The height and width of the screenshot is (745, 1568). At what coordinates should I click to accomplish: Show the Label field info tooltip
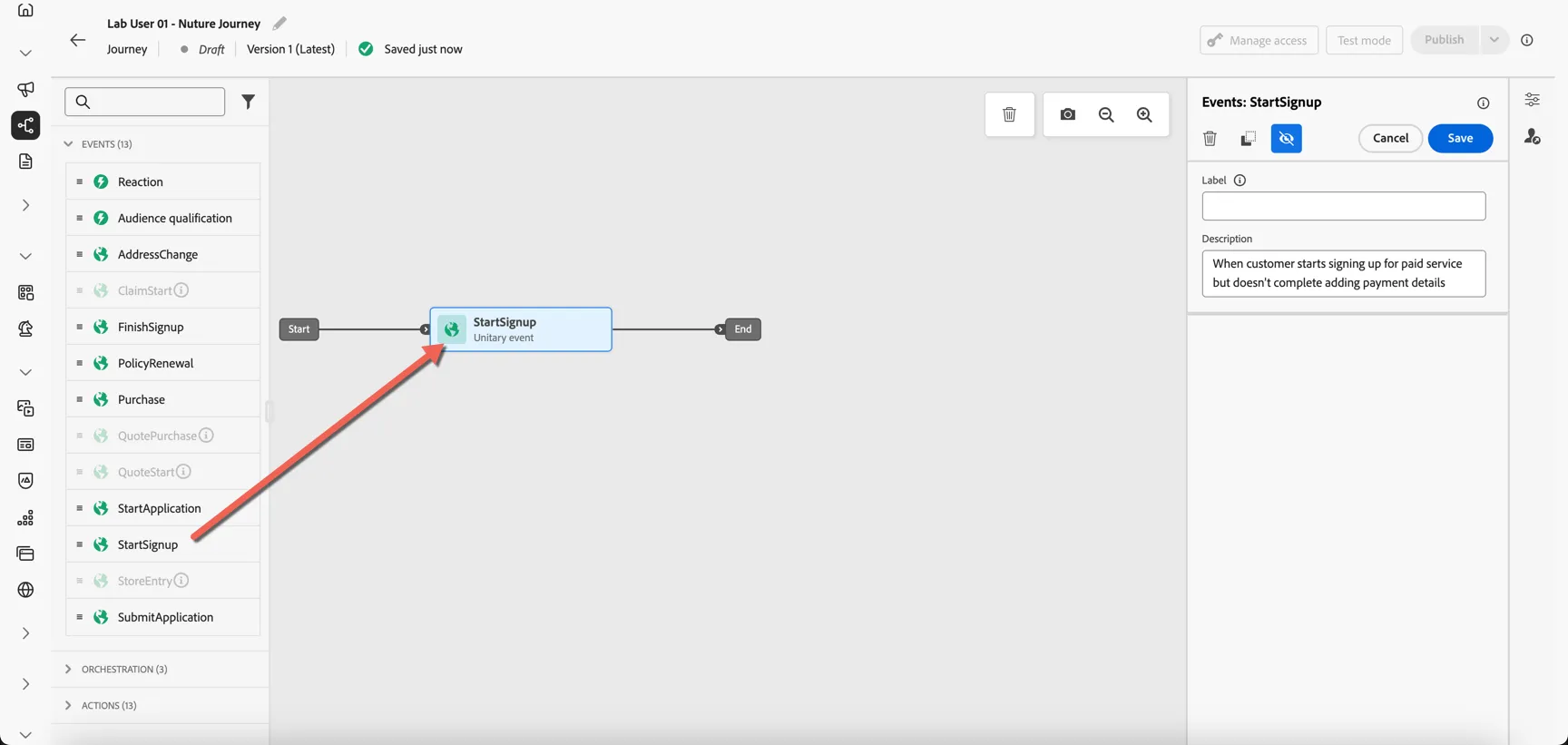pyautogui.click(x=1240, y=180)
